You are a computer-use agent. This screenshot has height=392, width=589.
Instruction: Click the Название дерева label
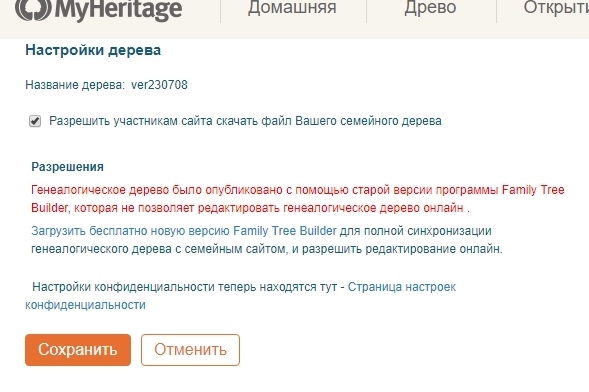(x=75, y=85)
